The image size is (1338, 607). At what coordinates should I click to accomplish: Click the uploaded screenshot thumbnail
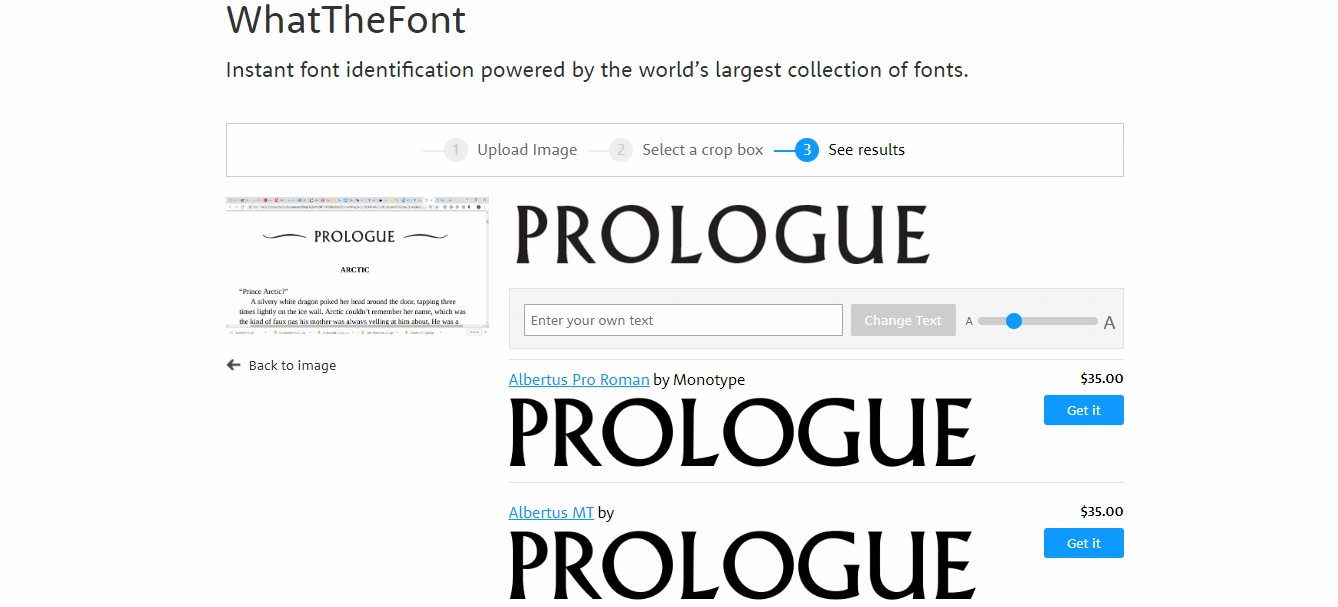coord(357,264)
